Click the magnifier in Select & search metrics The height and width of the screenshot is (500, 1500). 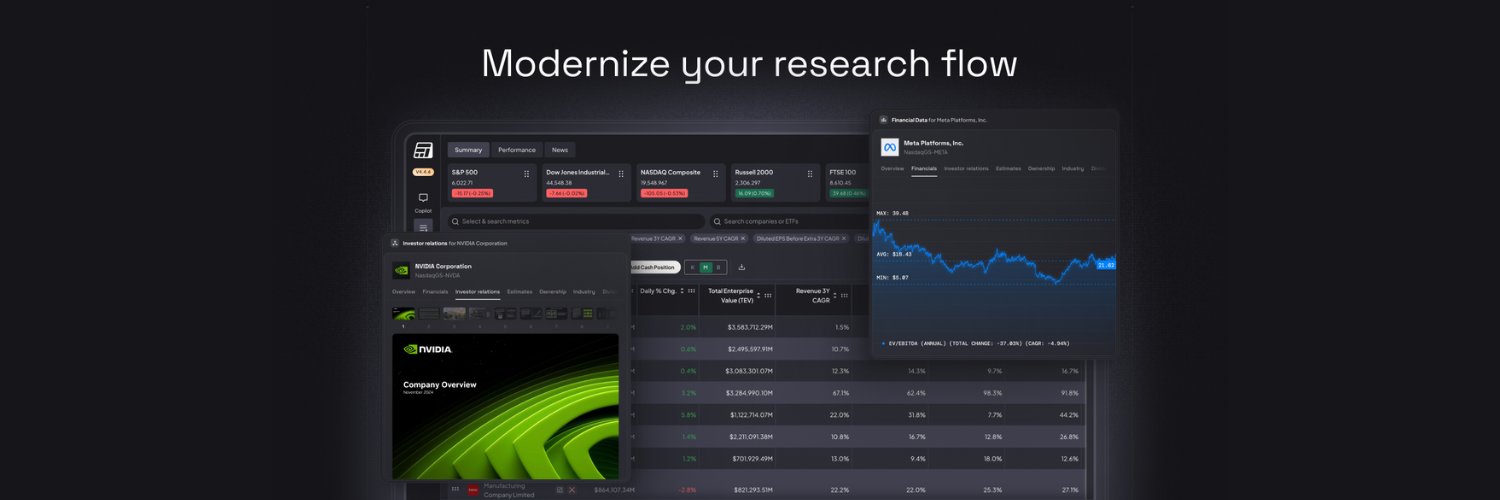click(x=455, y=221)
